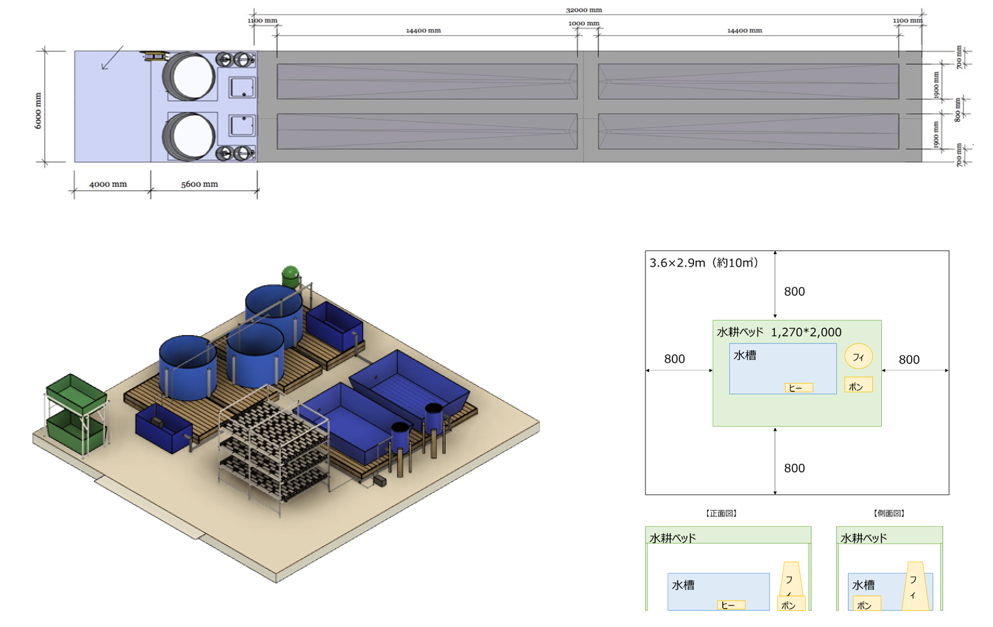Click the 4000 mm dimension label
This screenshot has height=627, width=993.
point(108,184)
